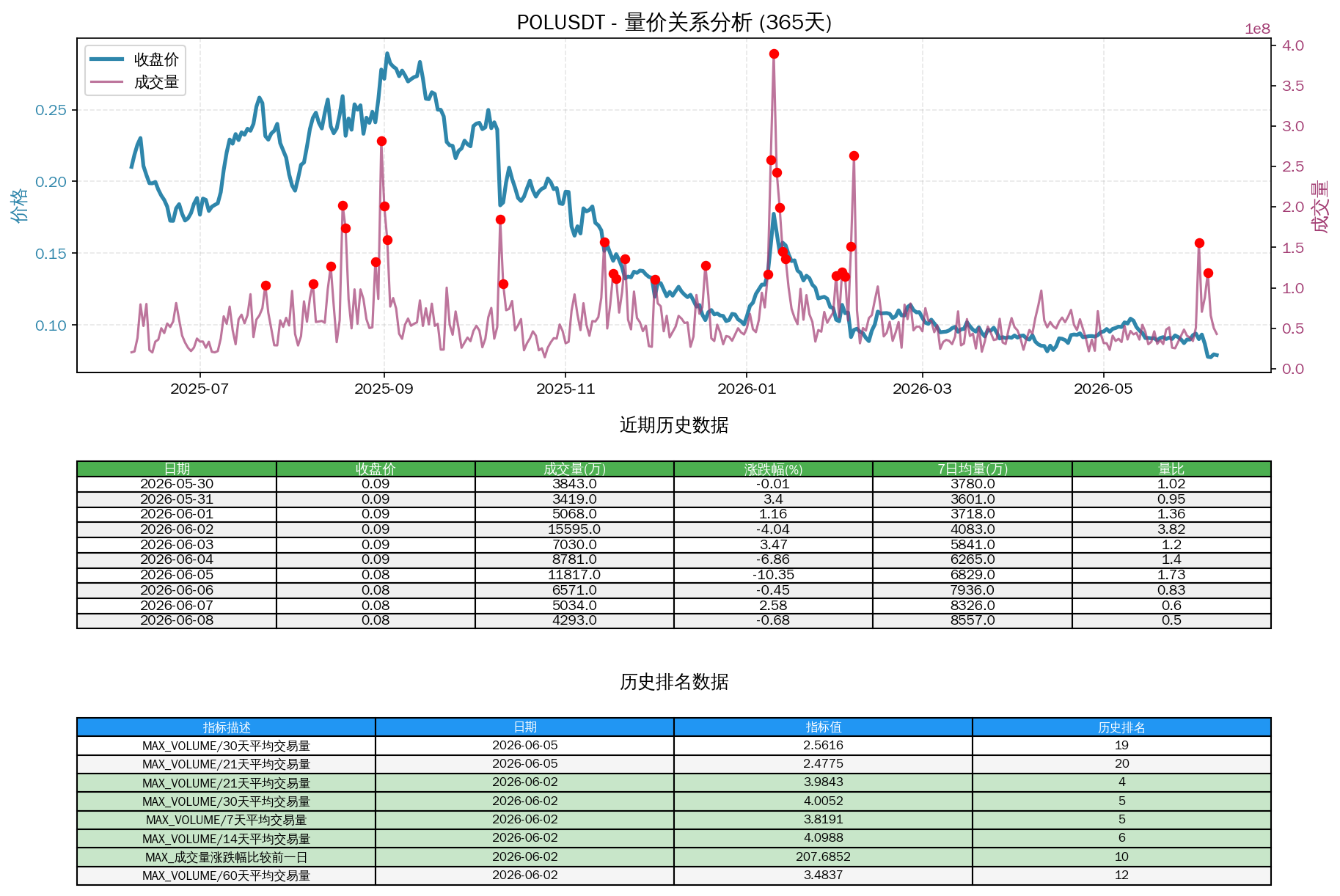
Task: Click the MAX_VOLUME/60天平均交易量 row label
Action: pos(227,875)
